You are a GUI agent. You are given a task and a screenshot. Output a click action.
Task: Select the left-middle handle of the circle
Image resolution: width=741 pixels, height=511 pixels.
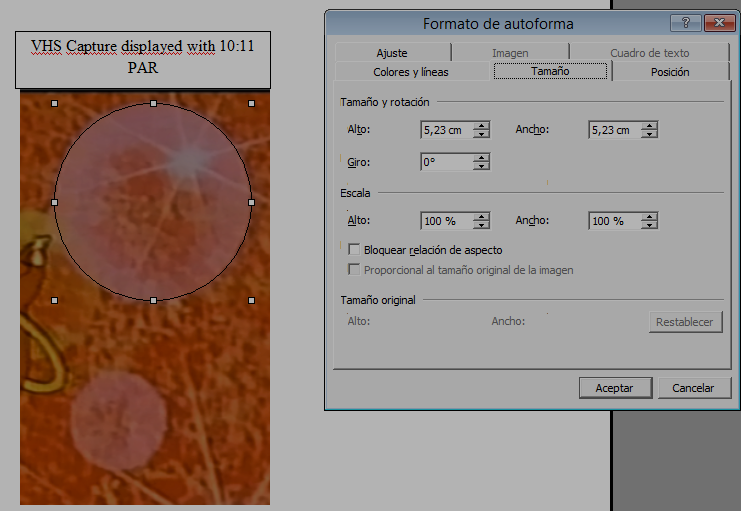pyautogui.click(x=54, y=202)
